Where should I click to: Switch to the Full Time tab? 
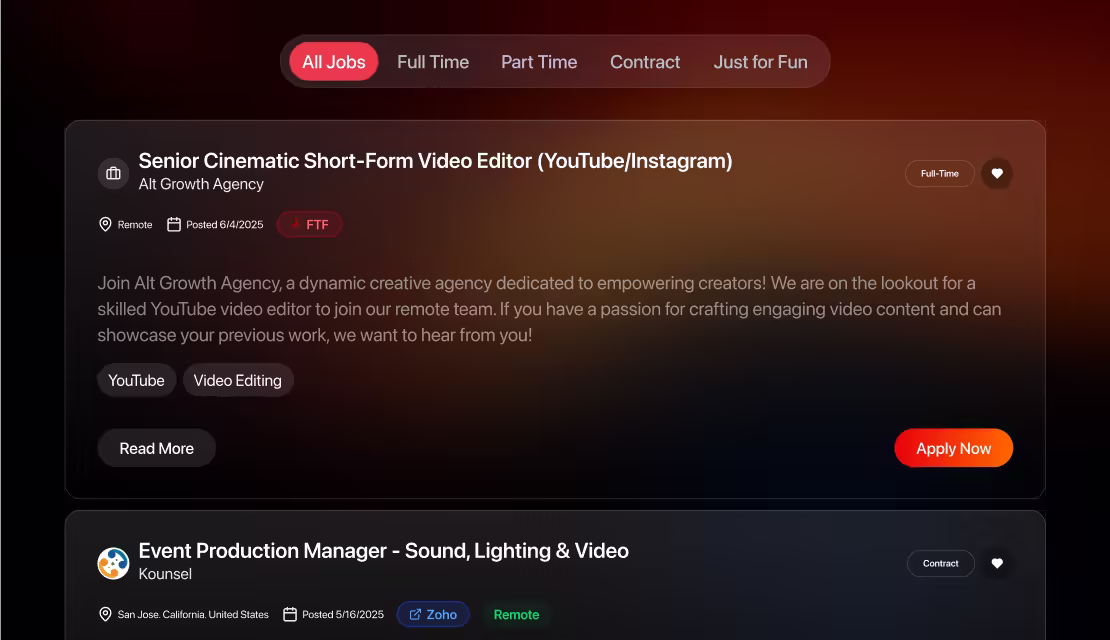pyautogui.click(x=433, y=61)
